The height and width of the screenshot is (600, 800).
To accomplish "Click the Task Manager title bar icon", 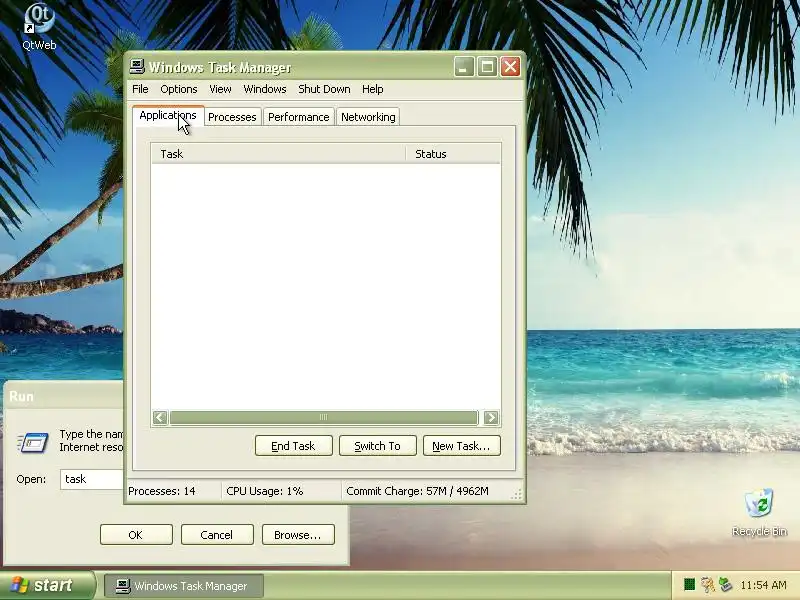I will [x=137, y=67].
